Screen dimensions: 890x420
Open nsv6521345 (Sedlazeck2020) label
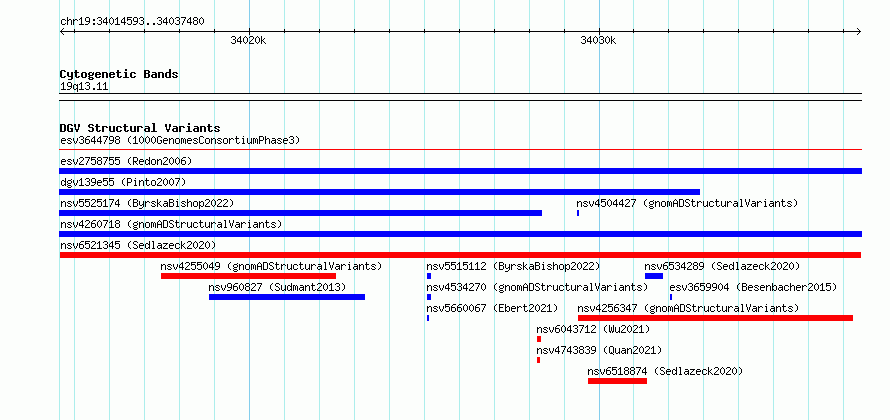pyautogui.click(x=138, y=245)
